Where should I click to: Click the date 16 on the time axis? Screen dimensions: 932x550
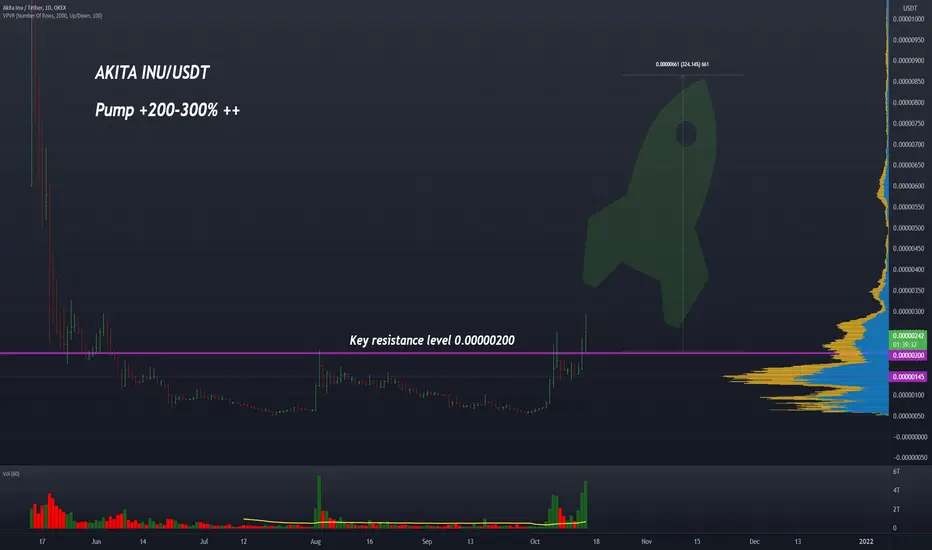(x=370, y=542)
